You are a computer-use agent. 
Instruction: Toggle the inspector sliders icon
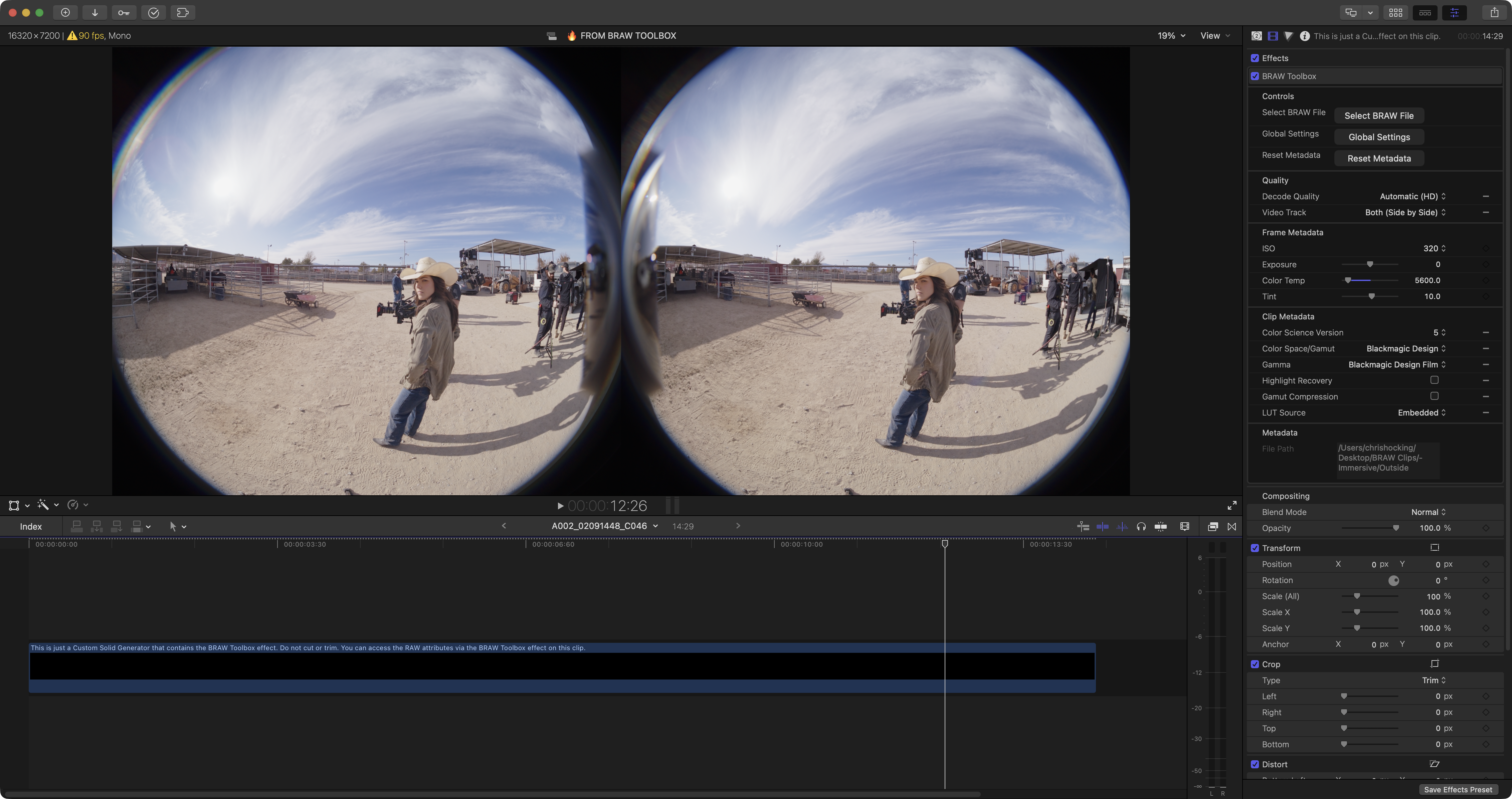1454,12
